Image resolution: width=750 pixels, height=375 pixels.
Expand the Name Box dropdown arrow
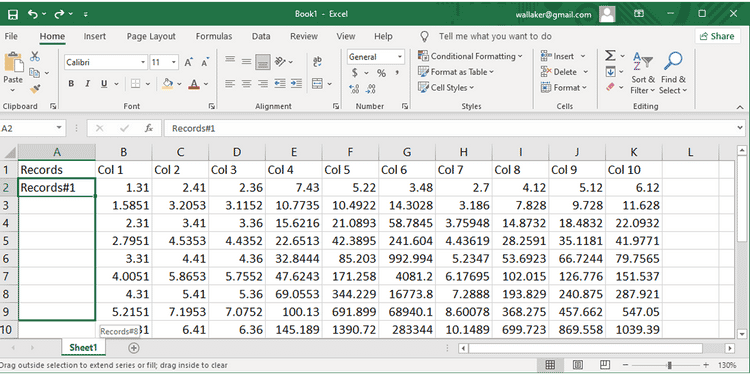point(59,128)
